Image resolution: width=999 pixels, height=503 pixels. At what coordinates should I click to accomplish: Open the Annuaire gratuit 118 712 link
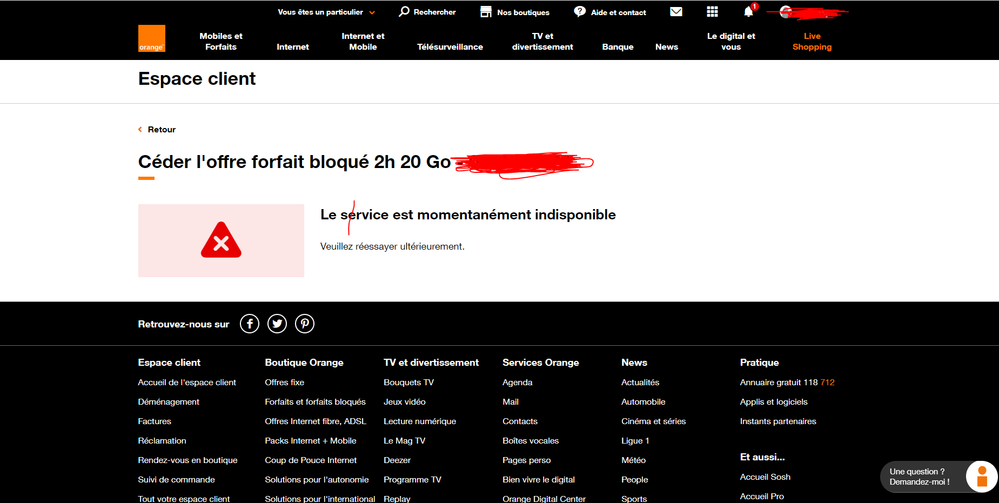click(x=787, y=382)
